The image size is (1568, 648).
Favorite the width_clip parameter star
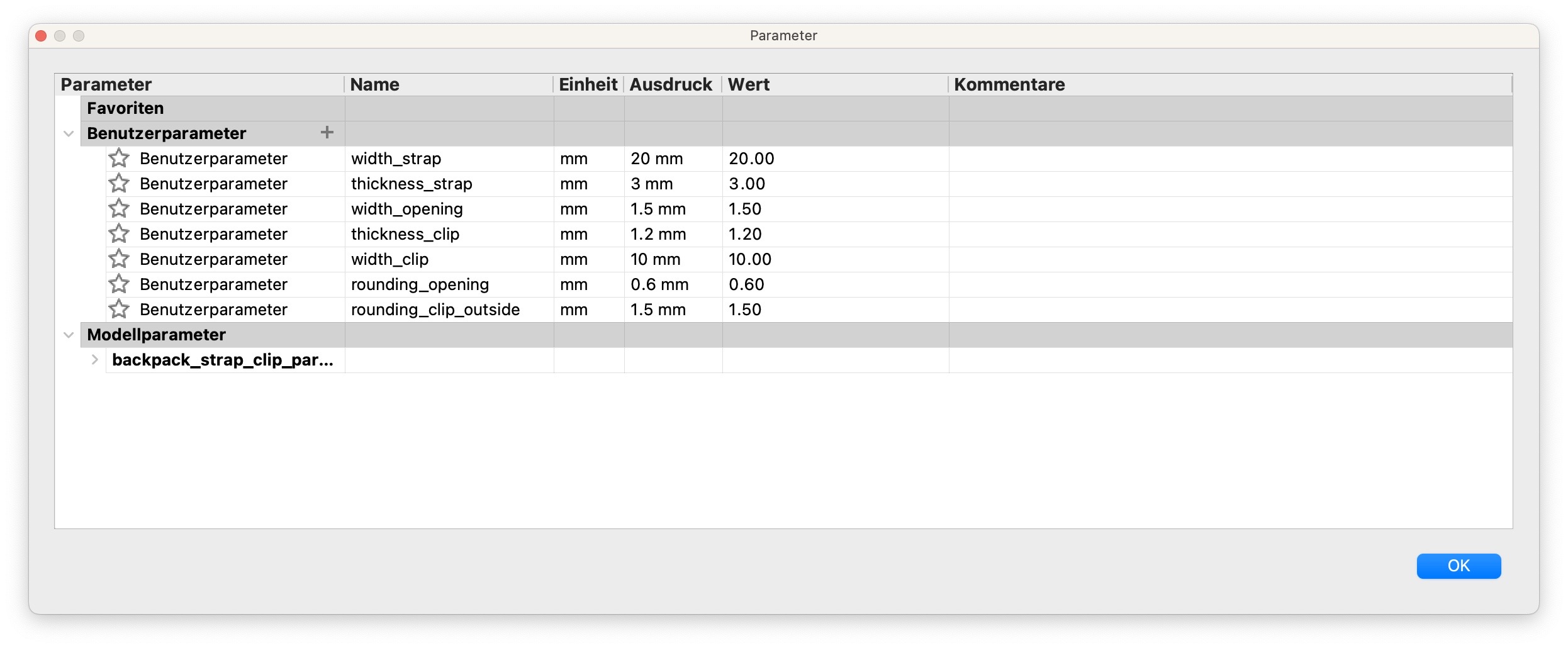[x=119, y=259]
